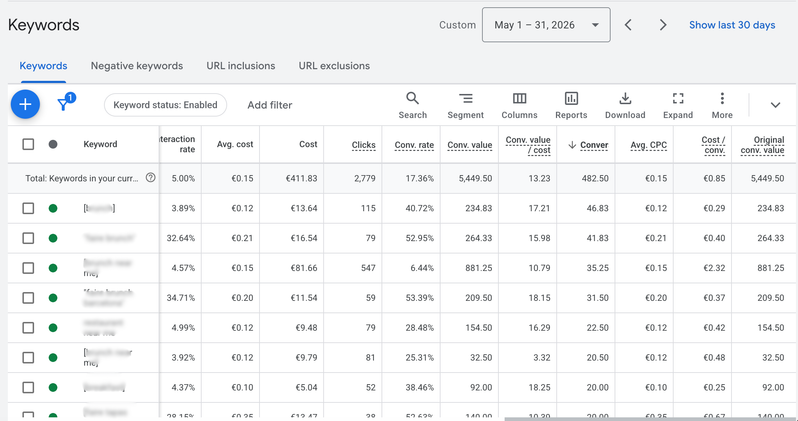The width and height of the screenshot is (798, 421).
Task: Click the total cost value €411.83
Action: [x=301, y=178]
